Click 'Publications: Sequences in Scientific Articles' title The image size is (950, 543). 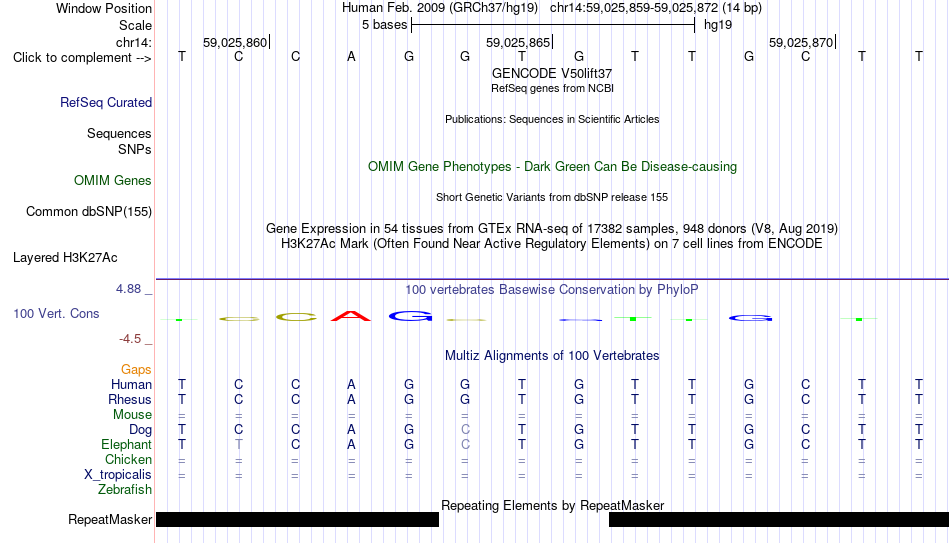[552, 119]
